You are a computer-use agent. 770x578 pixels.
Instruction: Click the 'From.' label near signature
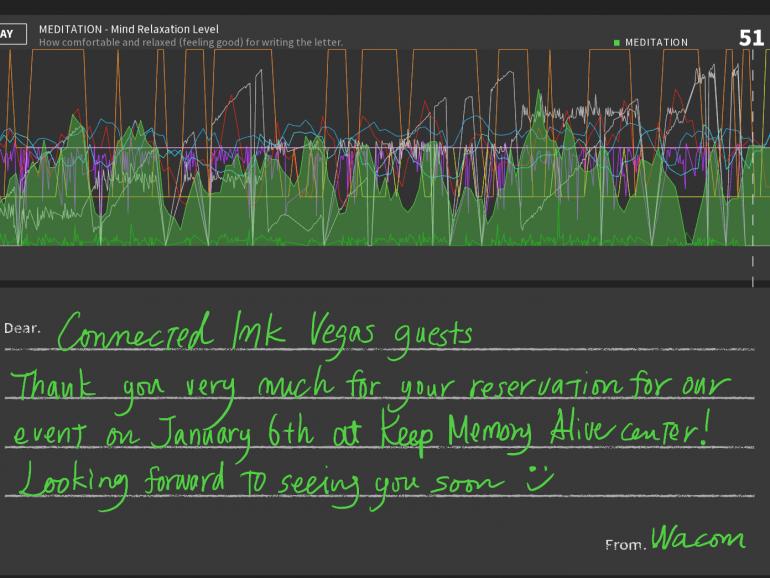[625, 545]
